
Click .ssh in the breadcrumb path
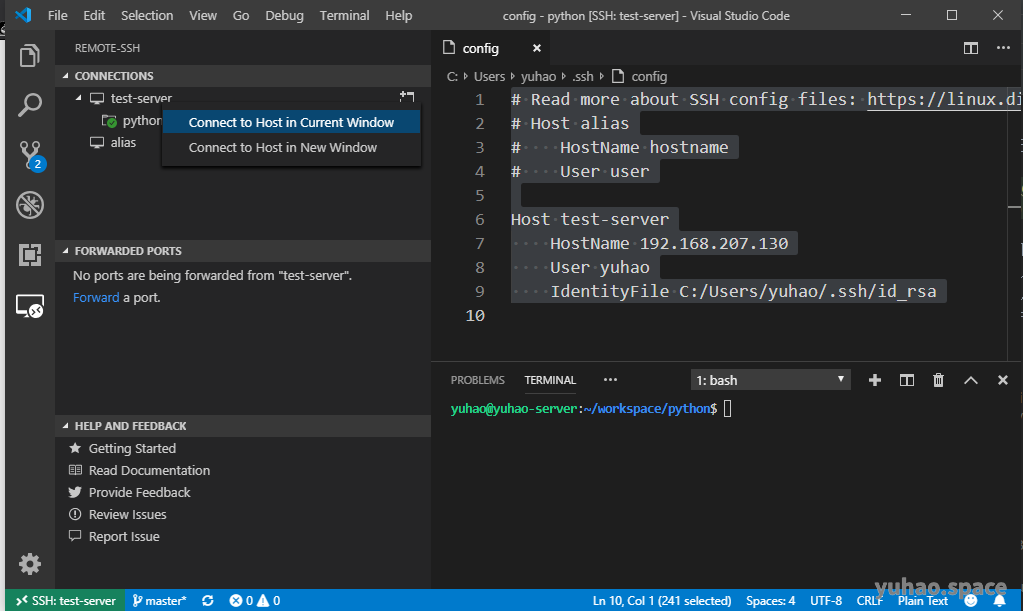583,76
